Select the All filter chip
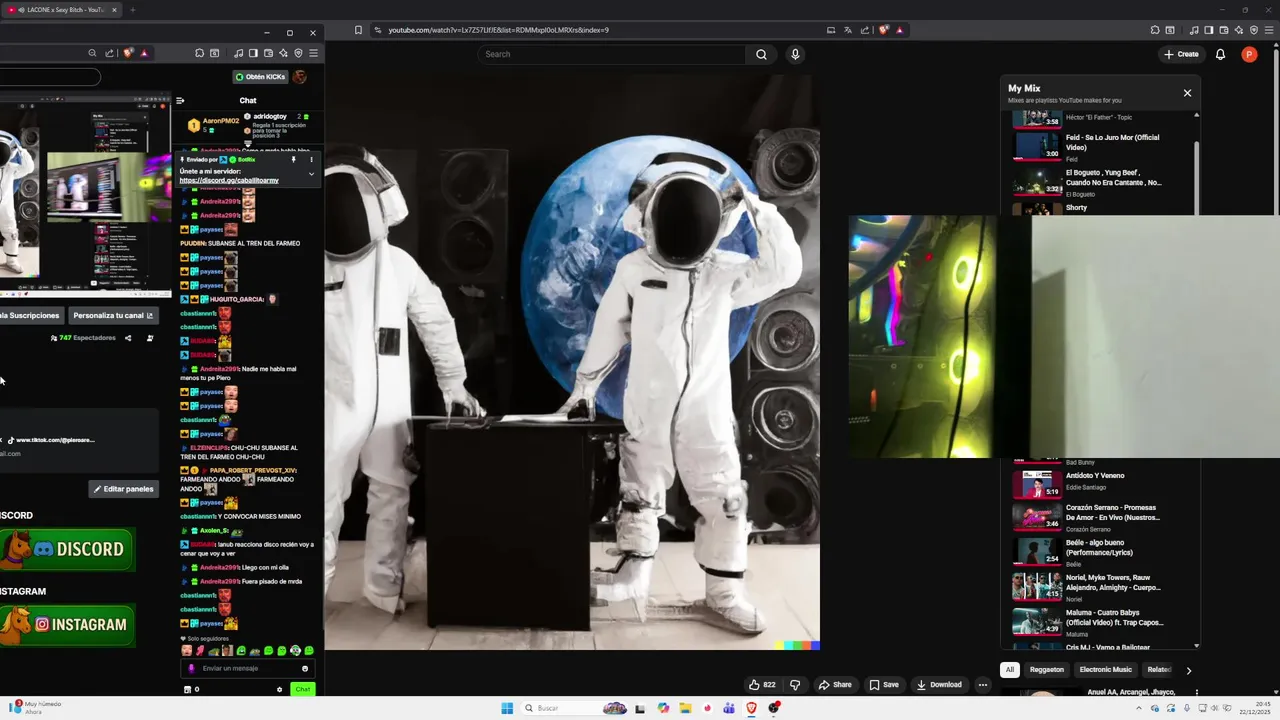1280x720 pixels. [x=1010, y=670]
